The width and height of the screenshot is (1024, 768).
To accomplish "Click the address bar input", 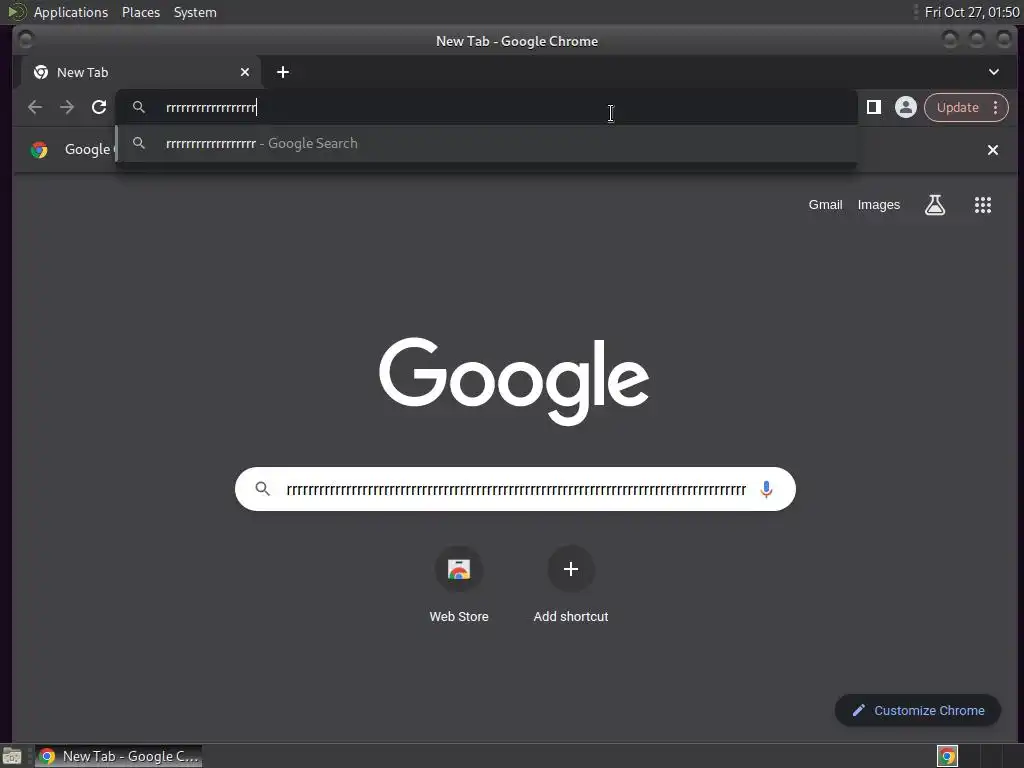I will [486, 107].
